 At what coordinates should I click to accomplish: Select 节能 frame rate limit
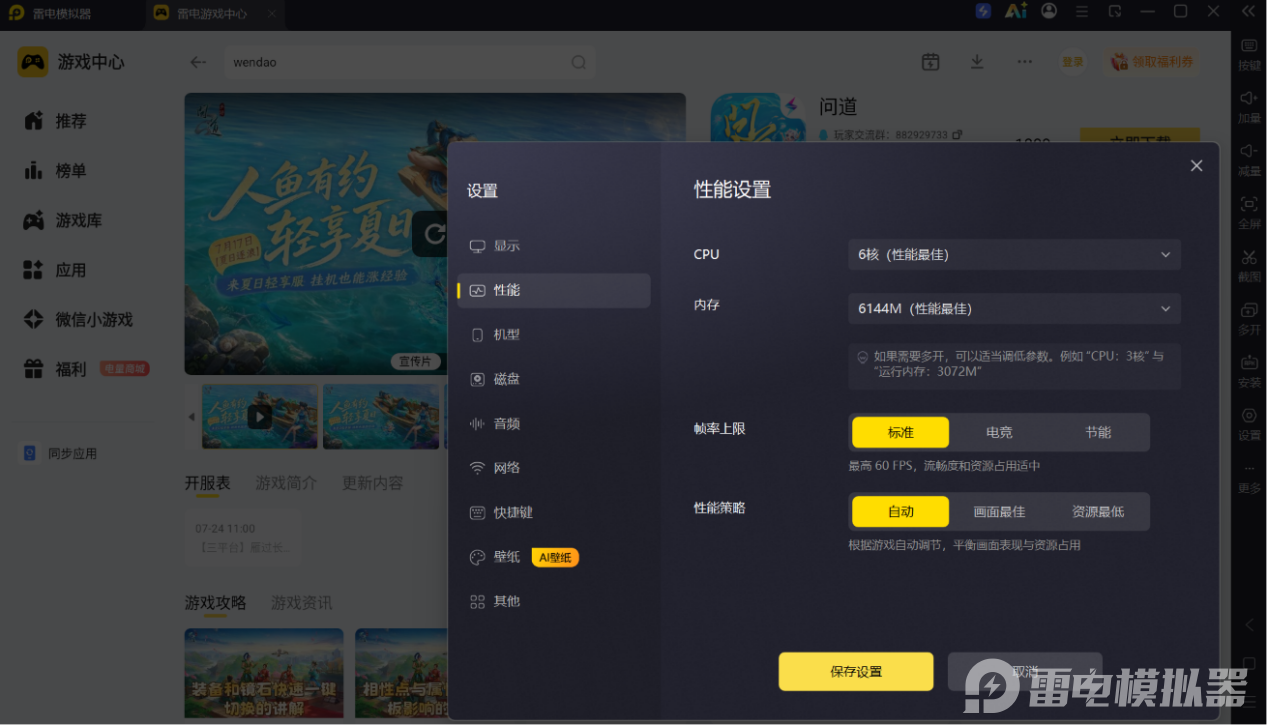1098,432
